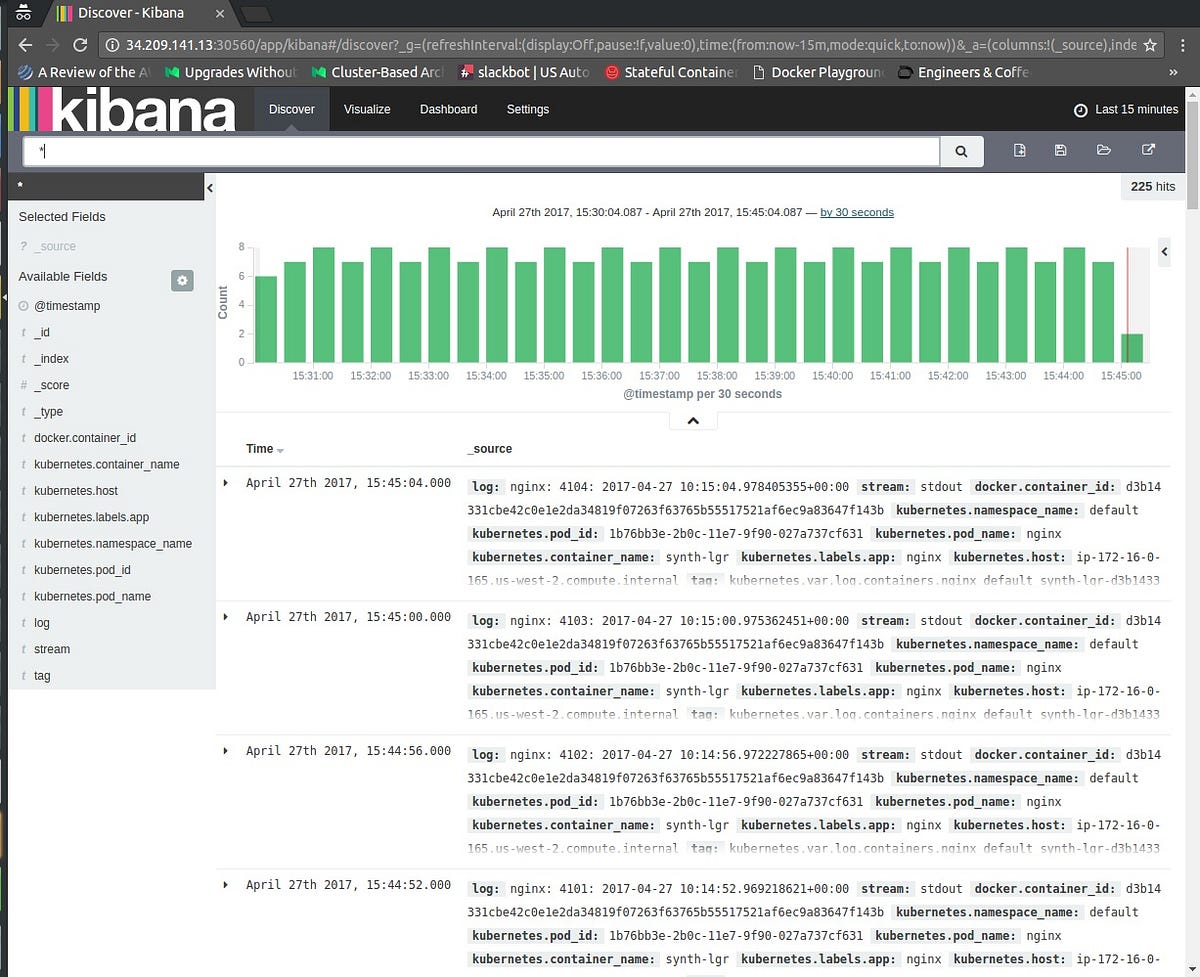
Task: Click the bookmark star in the address bar
Action: pyautogui.click(x=1152, y=44)
